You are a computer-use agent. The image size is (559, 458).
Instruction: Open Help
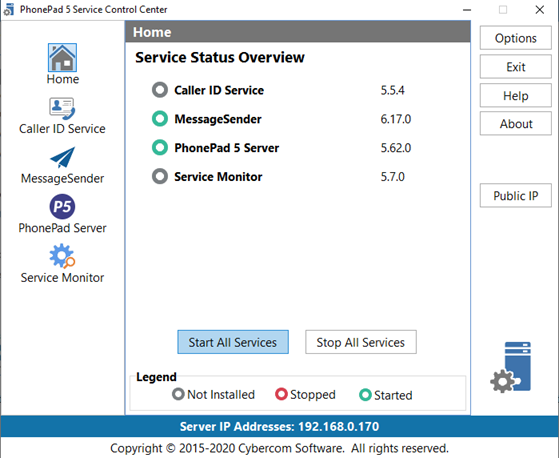click(x=516, y=96)
